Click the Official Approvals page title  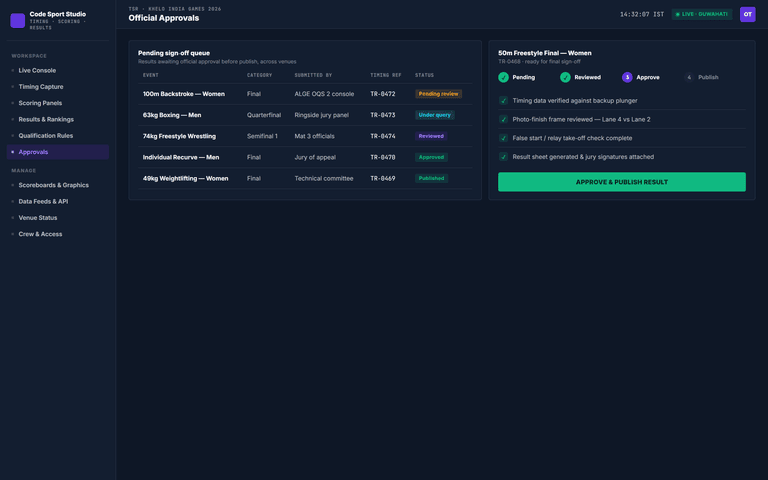[x=164, y=18]
